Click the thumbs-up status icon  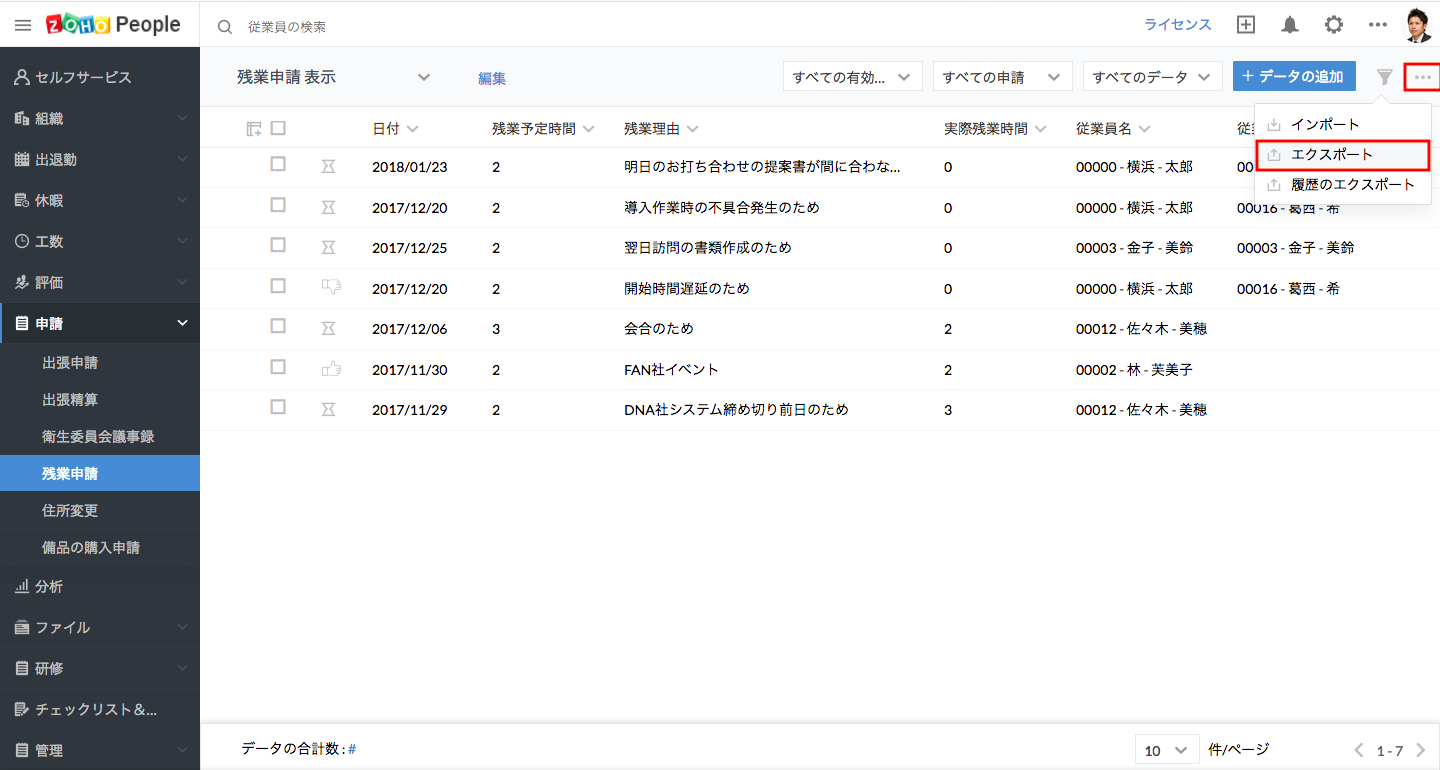tap(331, 369)
